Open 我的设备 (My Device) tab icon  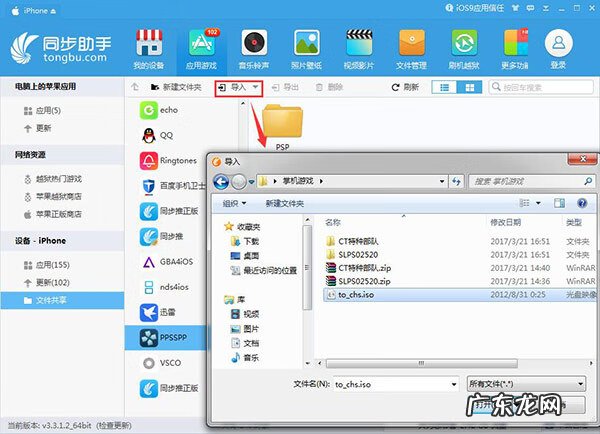click(x=149, y=43)
